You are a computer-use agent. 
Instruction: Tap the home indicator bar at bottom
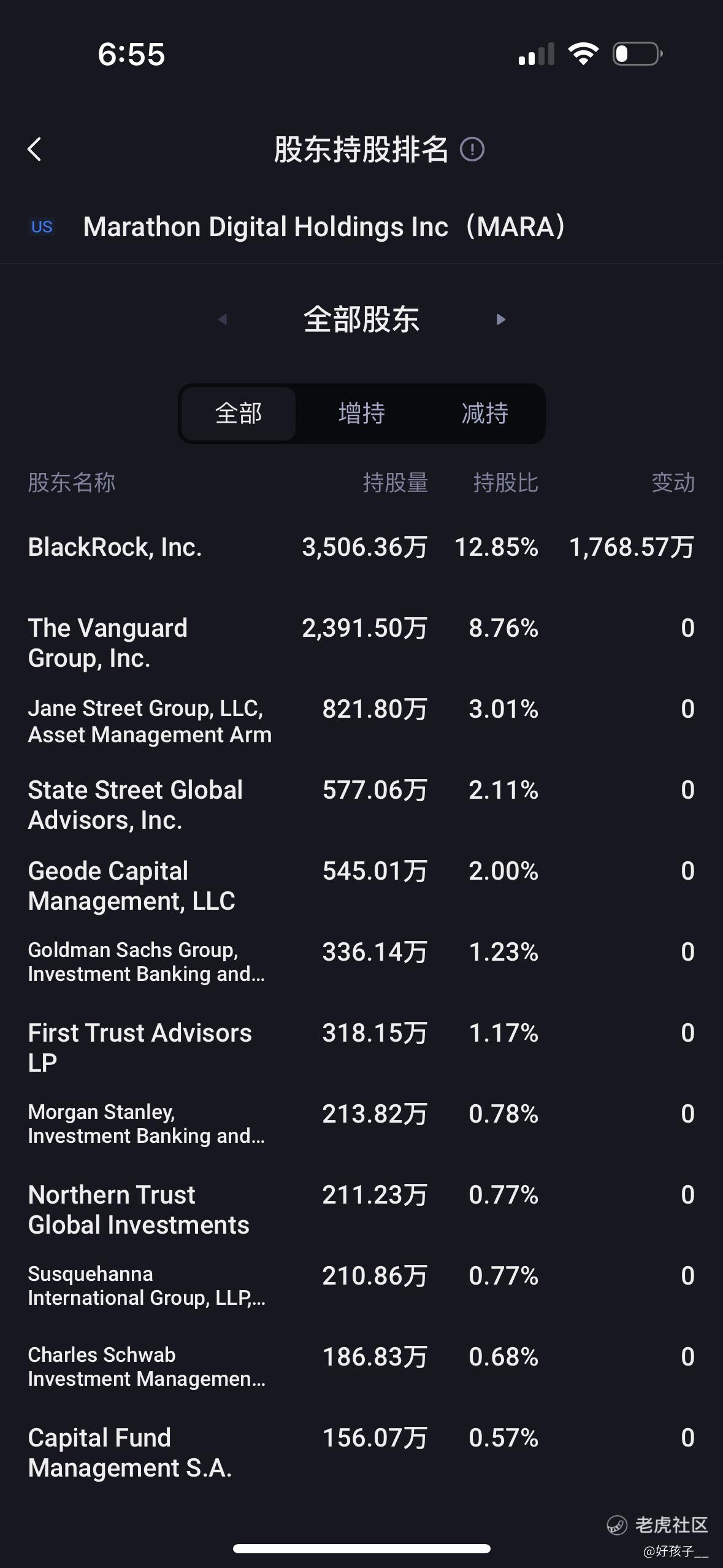[x=361, y=1549]
